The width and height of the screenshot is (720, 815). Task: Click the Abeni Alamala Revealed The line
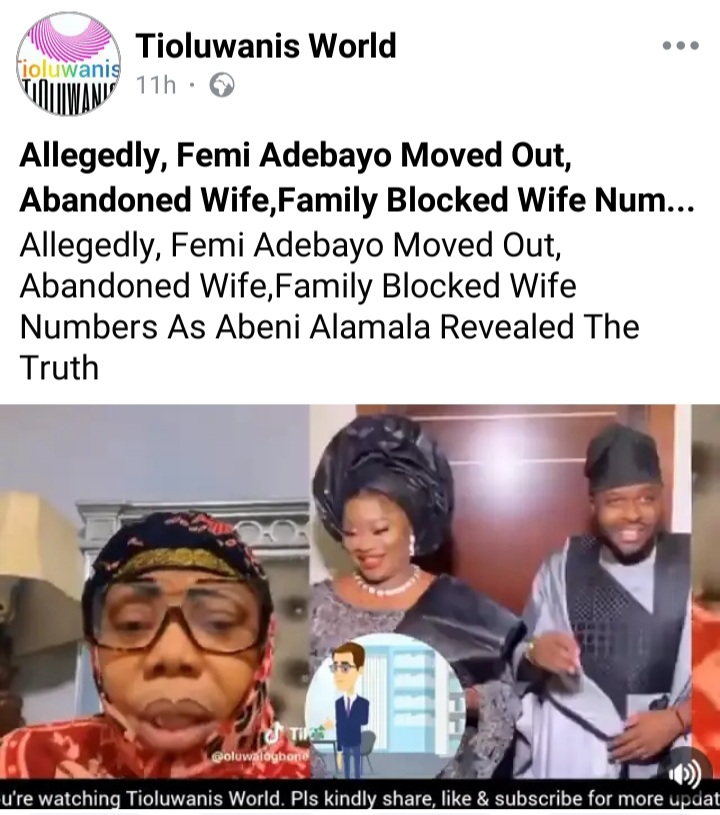[x=428, y=327]
